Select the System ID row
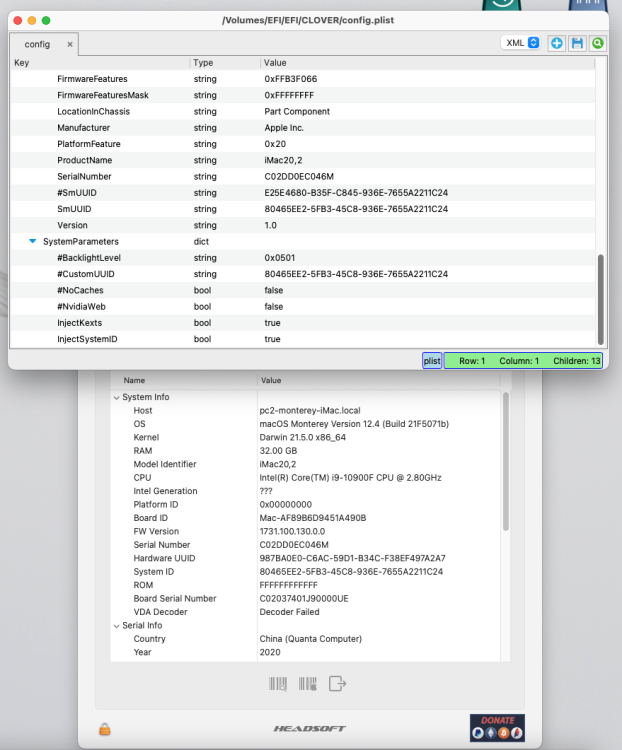622x750 pixels. [x=306, y=571]
